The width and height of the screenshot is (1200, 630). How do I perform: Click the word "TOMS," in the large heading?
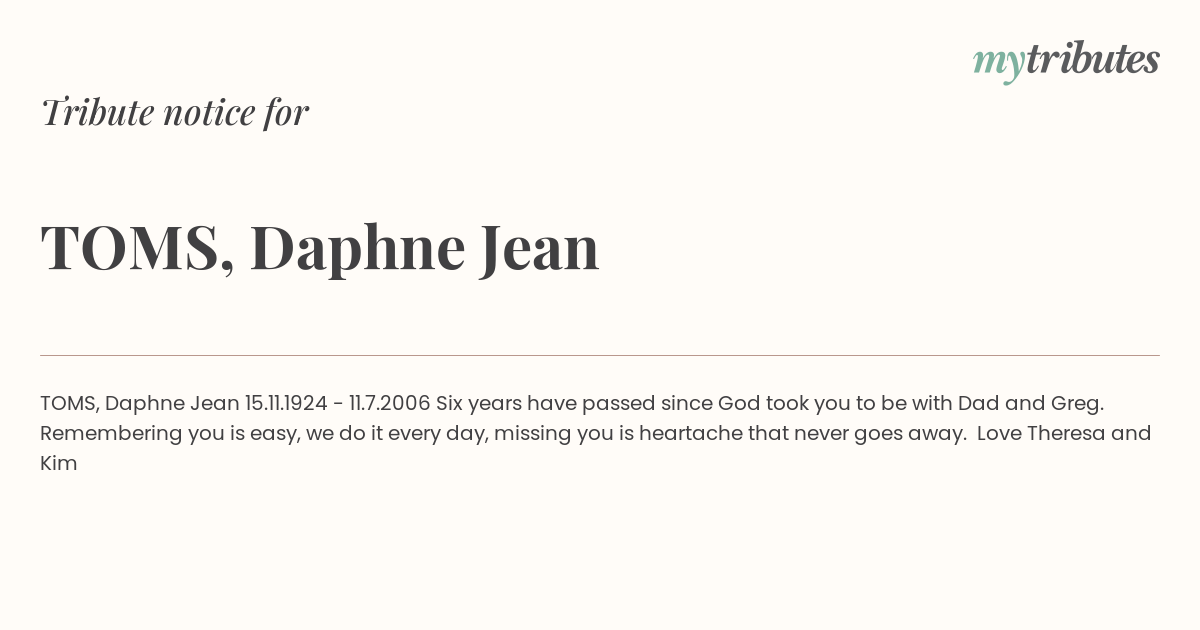tap(138, 249)
